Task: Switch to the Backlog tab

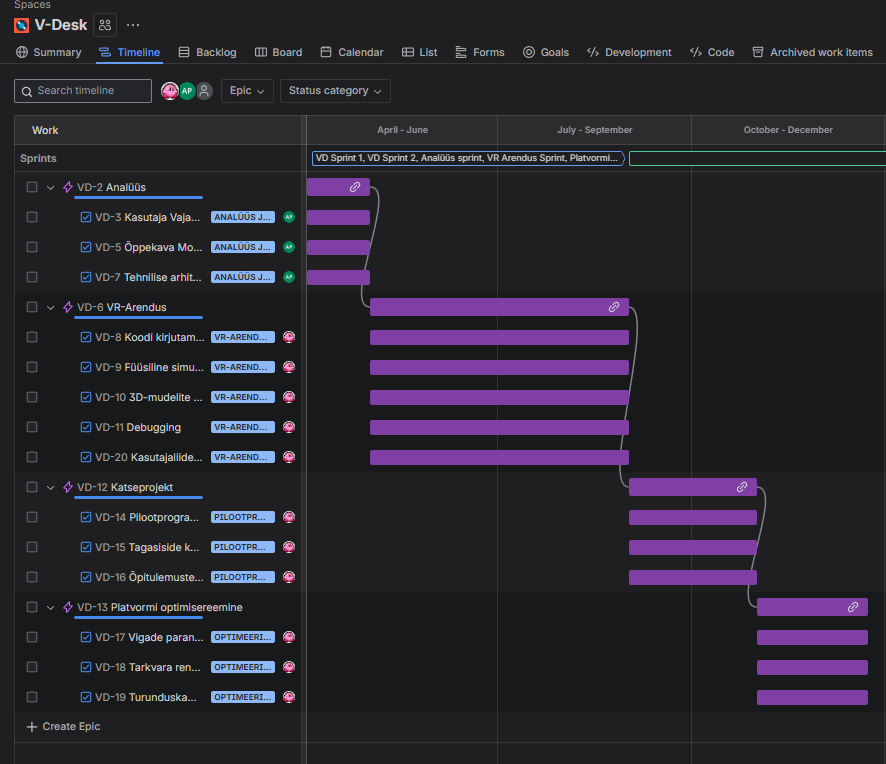Action: [207, 52]
